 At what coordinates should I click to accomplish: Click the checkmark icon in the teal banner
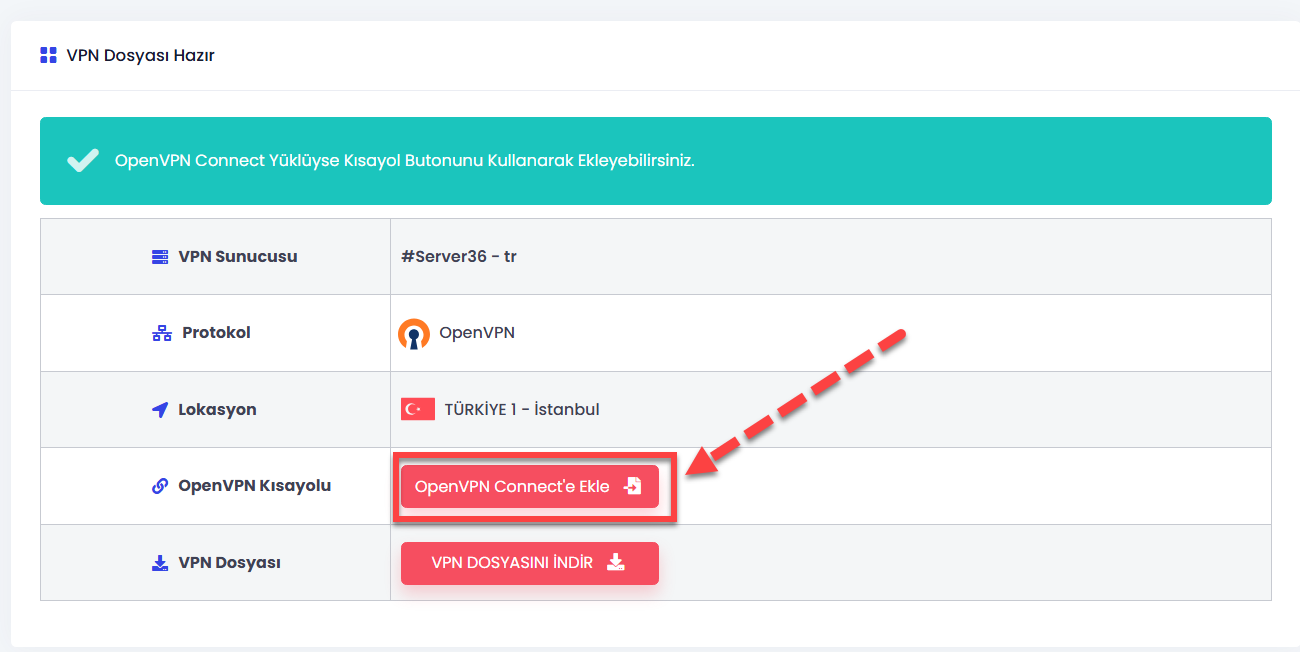click(x=83, y=160)
